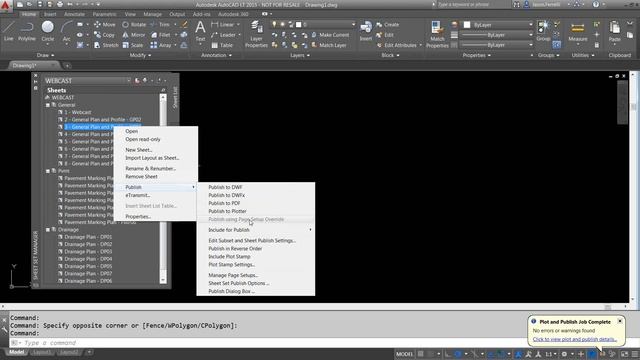Select the Polyline tool

pyautogui.click(x=27, y=31)
